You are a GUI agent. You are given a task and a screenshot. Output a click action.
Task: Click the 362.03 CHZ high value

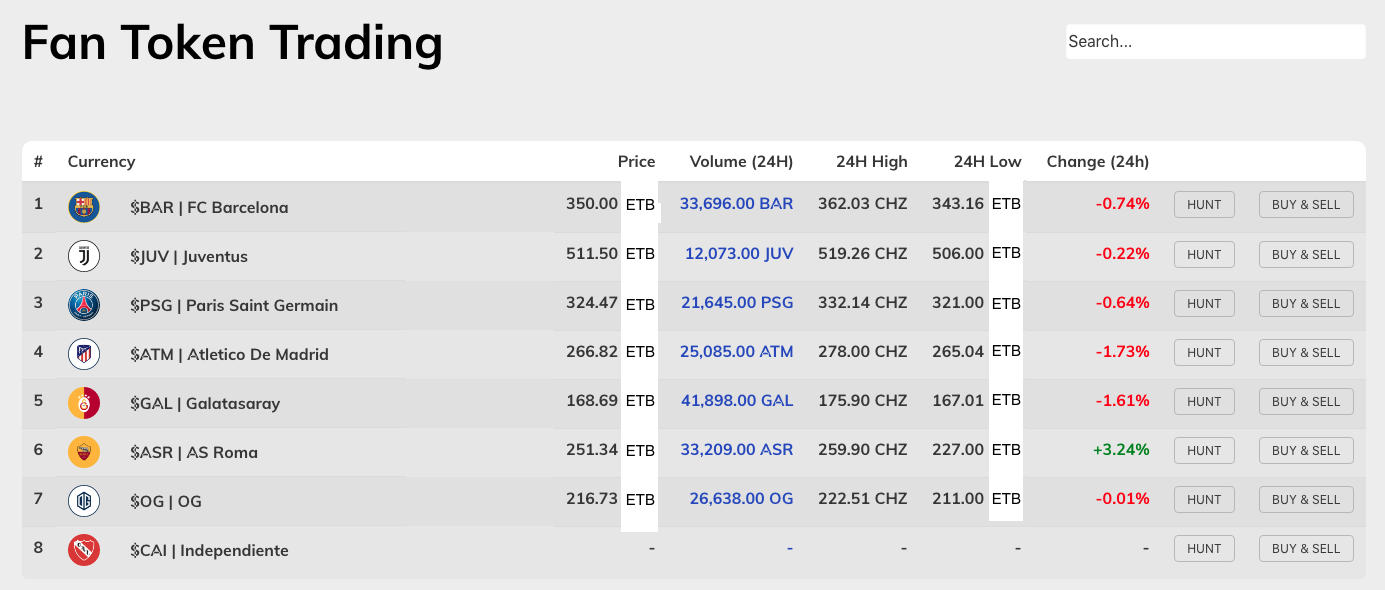pos(863,204)
